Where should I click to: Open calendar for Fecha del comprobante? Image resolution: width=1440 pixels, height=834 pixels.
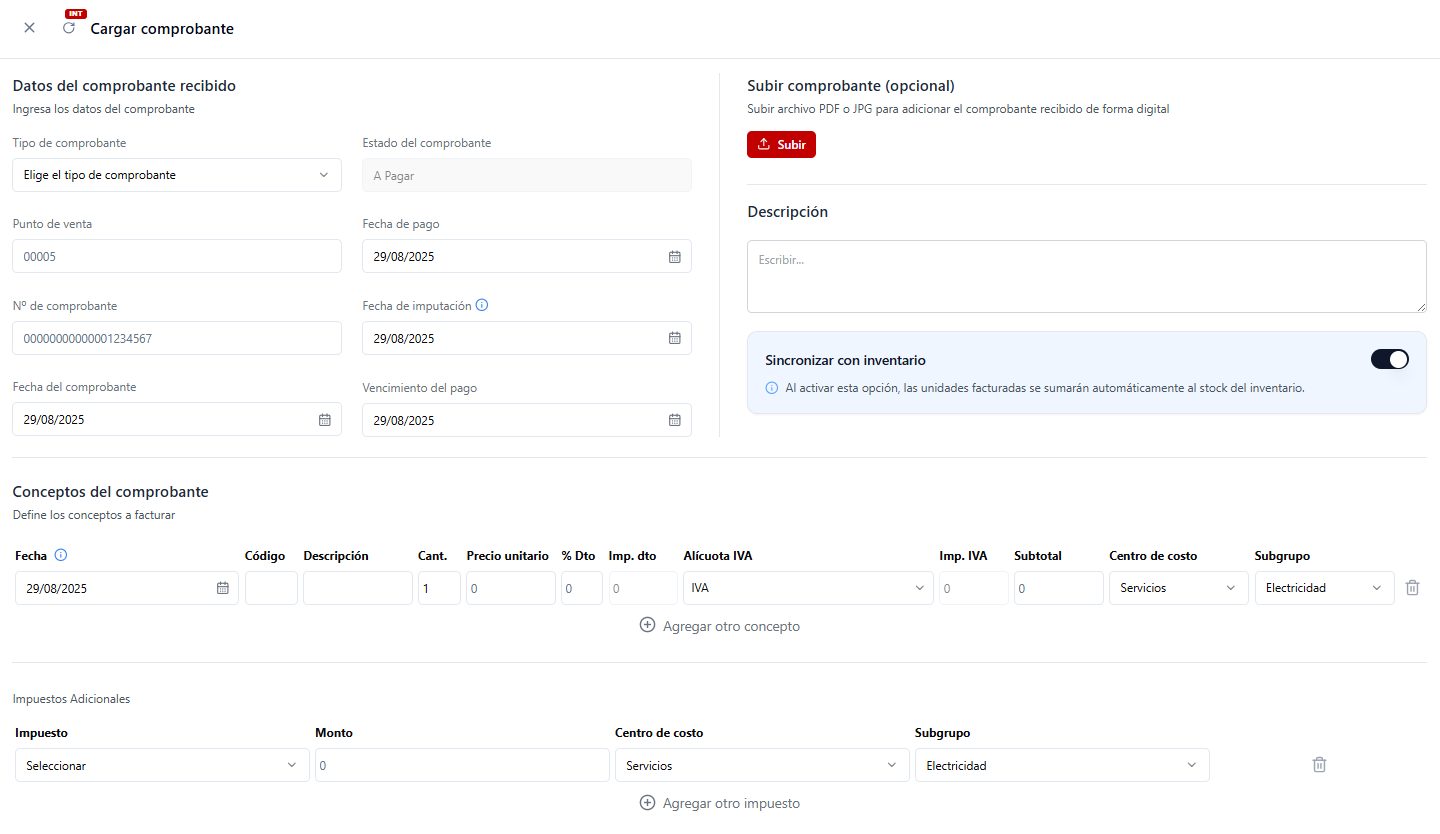coord(324,420)
